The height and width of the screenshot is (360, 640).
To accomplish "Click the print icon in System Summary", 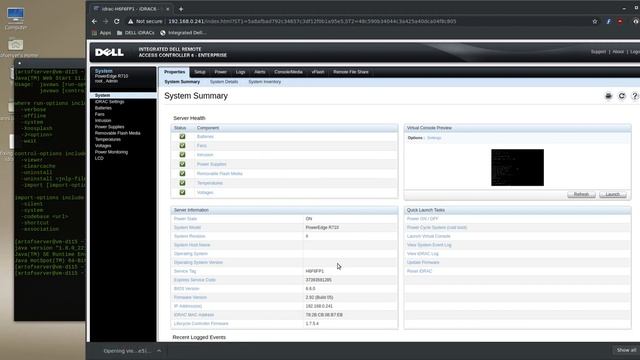I will pyautogui.click(x=608, y=96).
